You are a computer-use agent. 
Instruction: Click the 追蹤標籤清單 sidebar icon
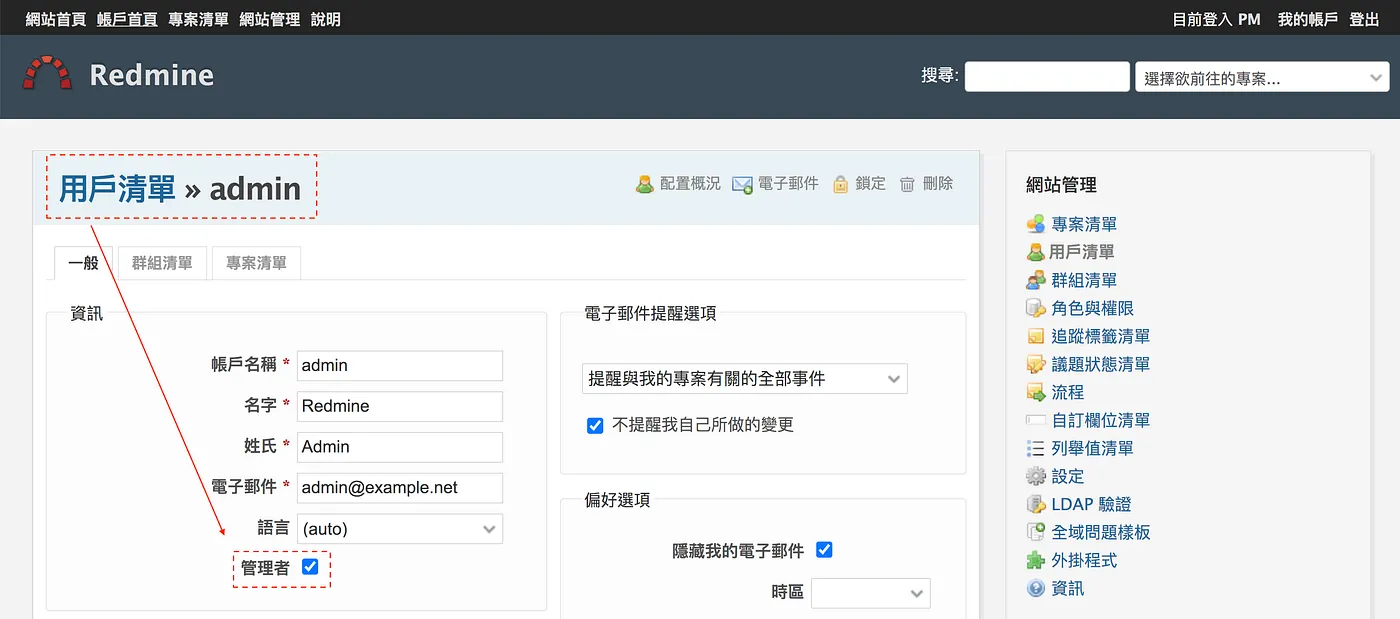[1036, 336]
